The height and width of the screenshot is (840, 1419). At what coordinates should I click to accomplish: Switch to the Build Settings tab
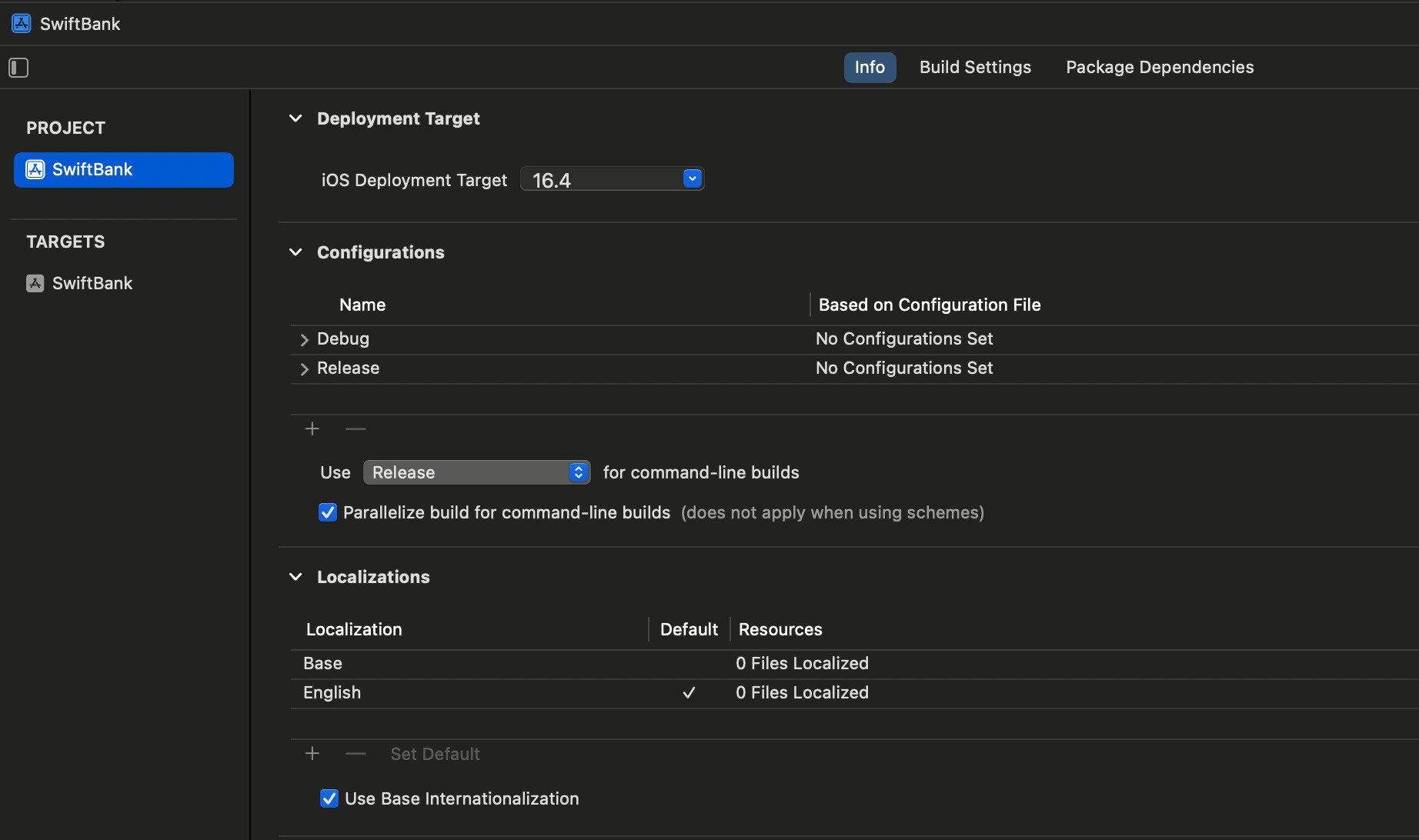975,67
